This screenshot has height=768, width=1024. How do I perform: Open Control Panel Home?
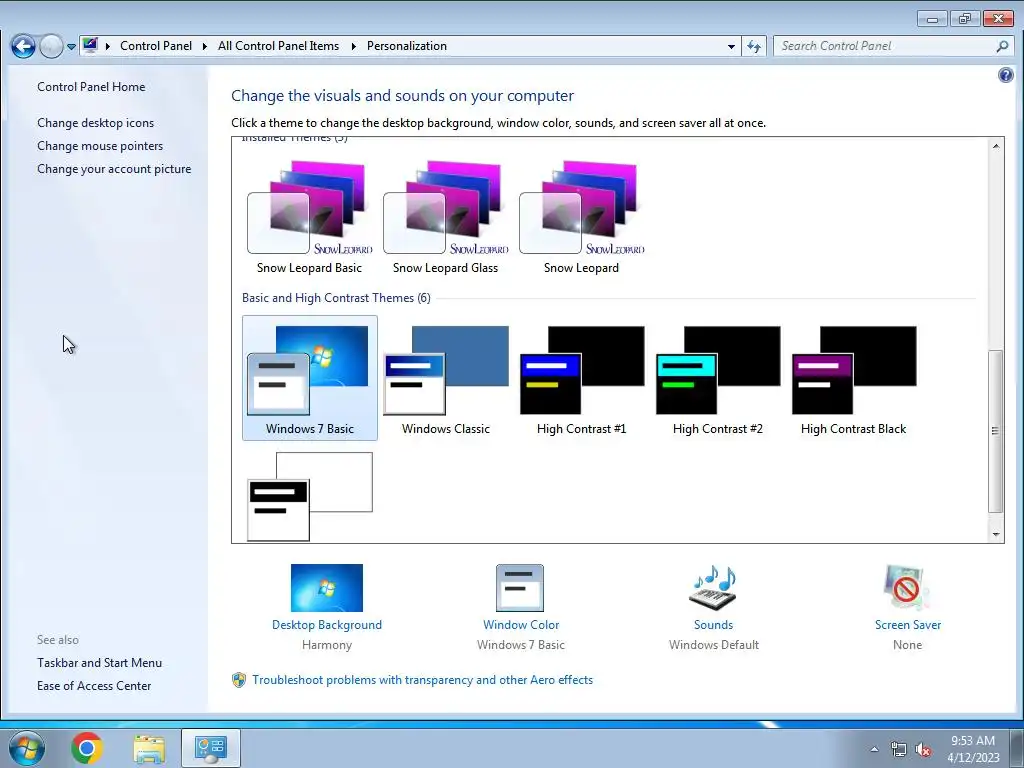[91, 87]
